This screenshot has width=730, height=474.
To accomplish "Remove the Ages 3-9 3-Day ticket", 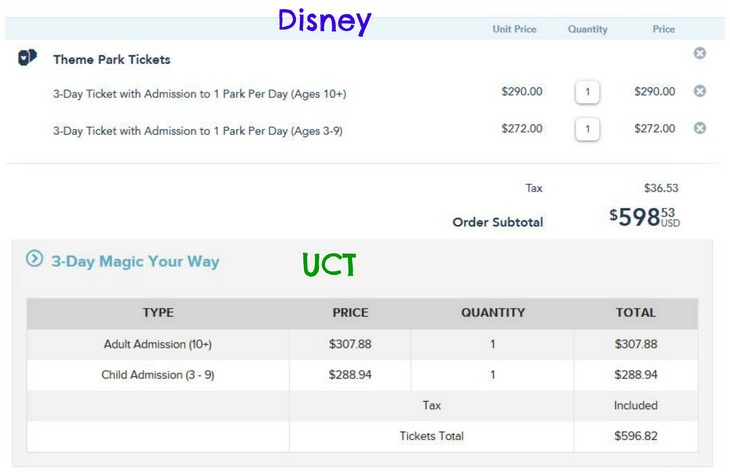I will 699,128.
